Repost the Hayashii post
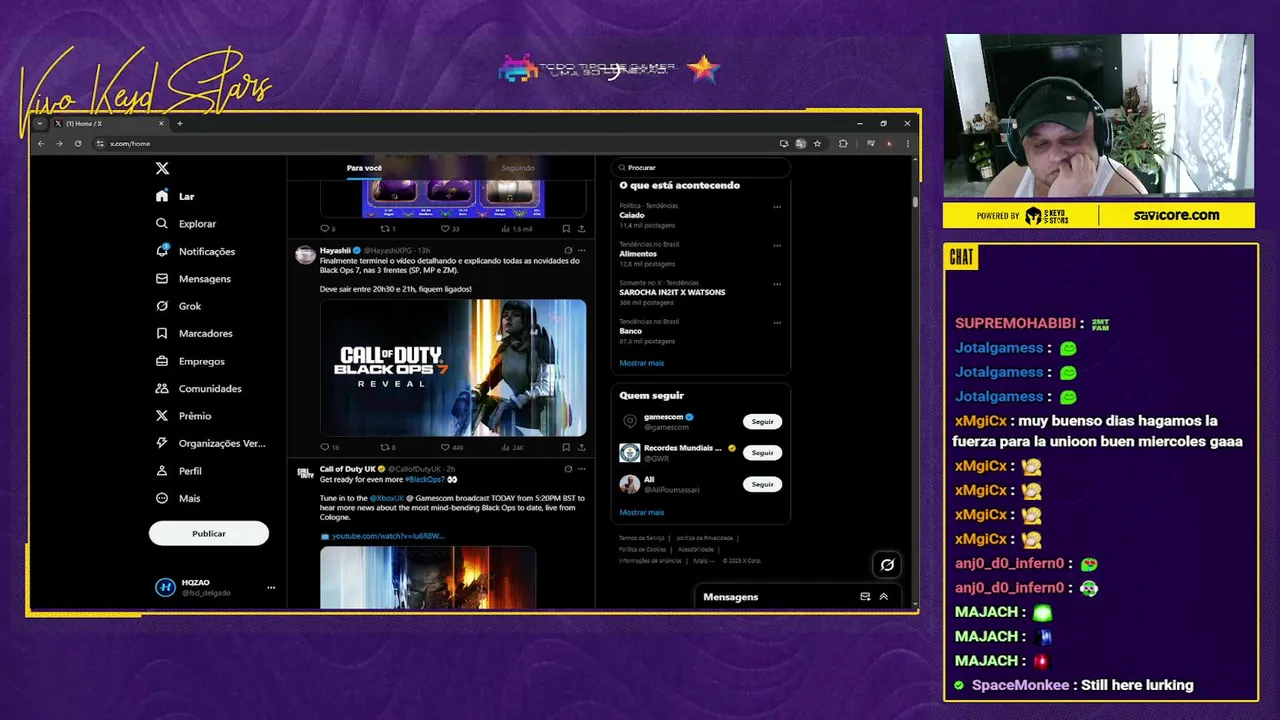1280x720 pixels. pos(385,447)
